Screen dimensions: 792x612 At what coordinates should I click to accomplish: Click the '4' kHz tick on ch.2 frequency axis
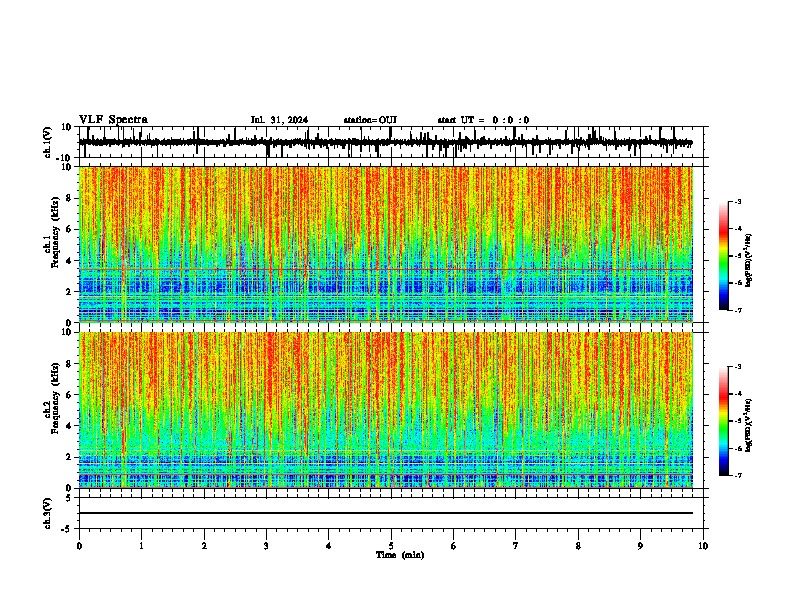(69, 426)
